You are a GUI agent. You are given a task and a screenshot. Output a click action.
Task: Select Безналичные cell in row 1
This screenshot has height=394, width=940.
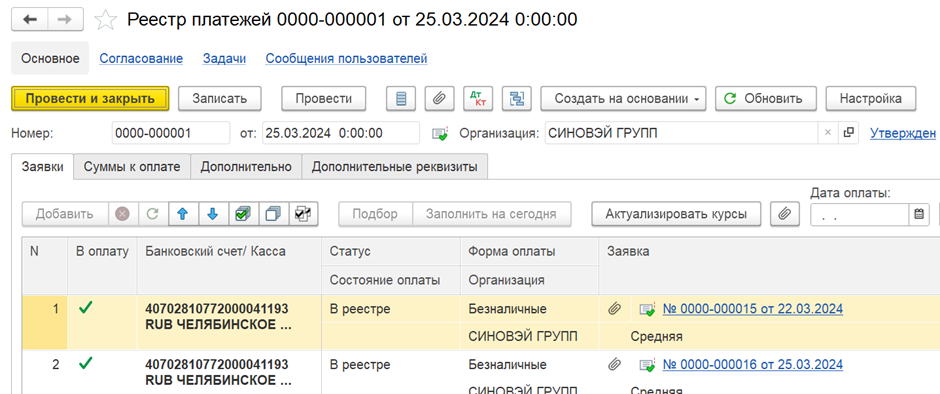529,309
